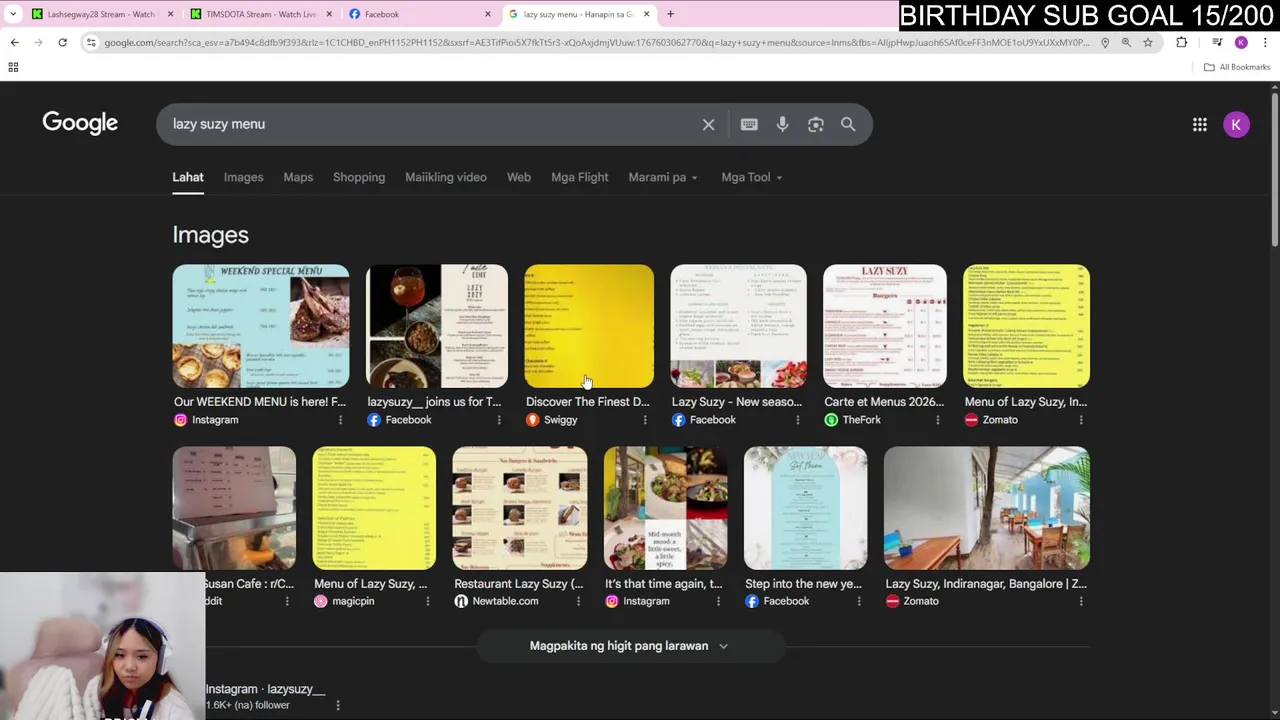1280x720 pixels.
Task: Open options for the Swiggy image result
Action: (x=645, y=420)
